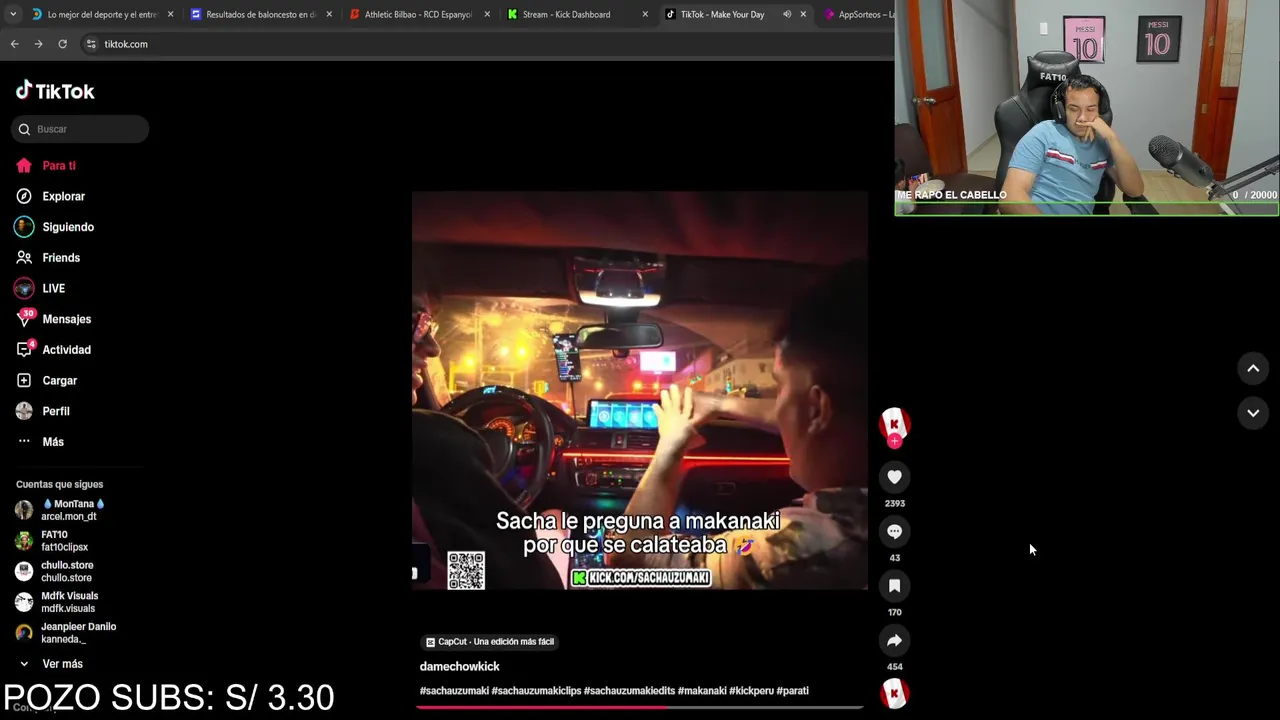Screen dimensions: 1280x720
Task: Reload the page
Action: pyautogui.click(x=62, y=44)
